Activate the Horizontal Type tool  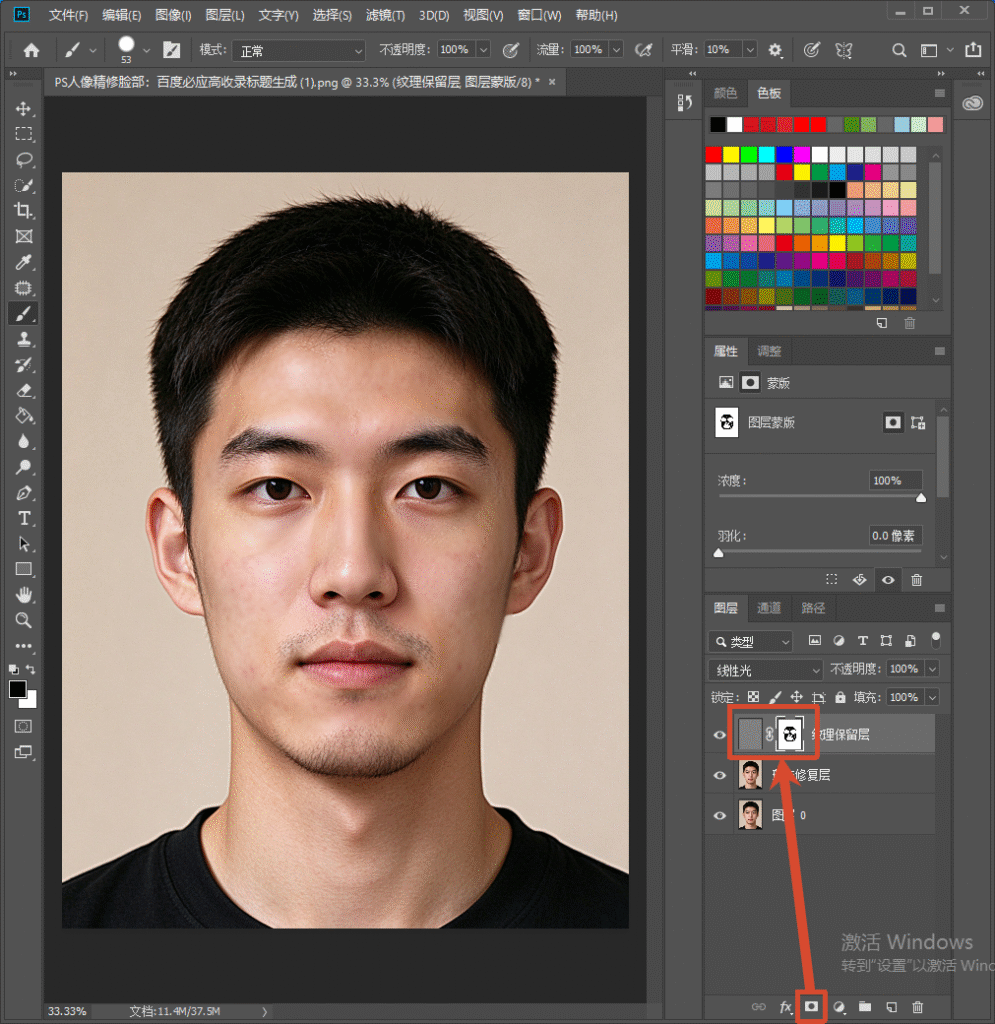point(24,519)
